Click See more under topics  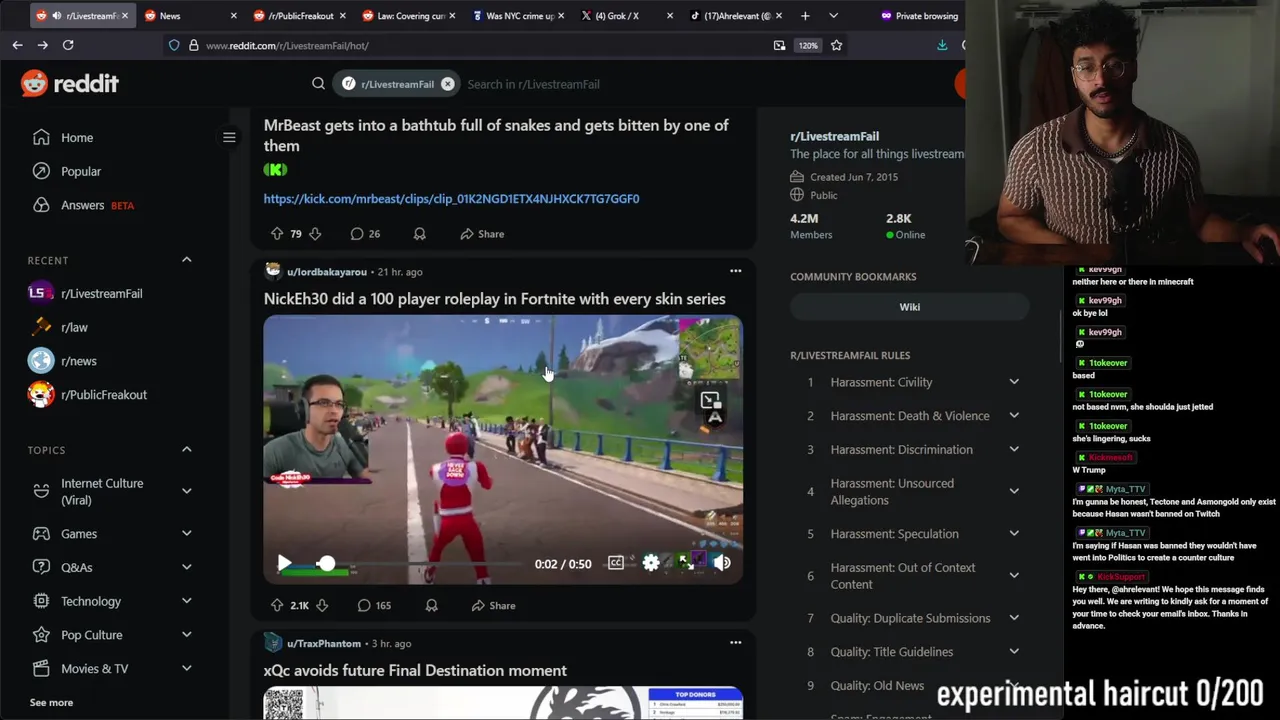tap(51, 702)
